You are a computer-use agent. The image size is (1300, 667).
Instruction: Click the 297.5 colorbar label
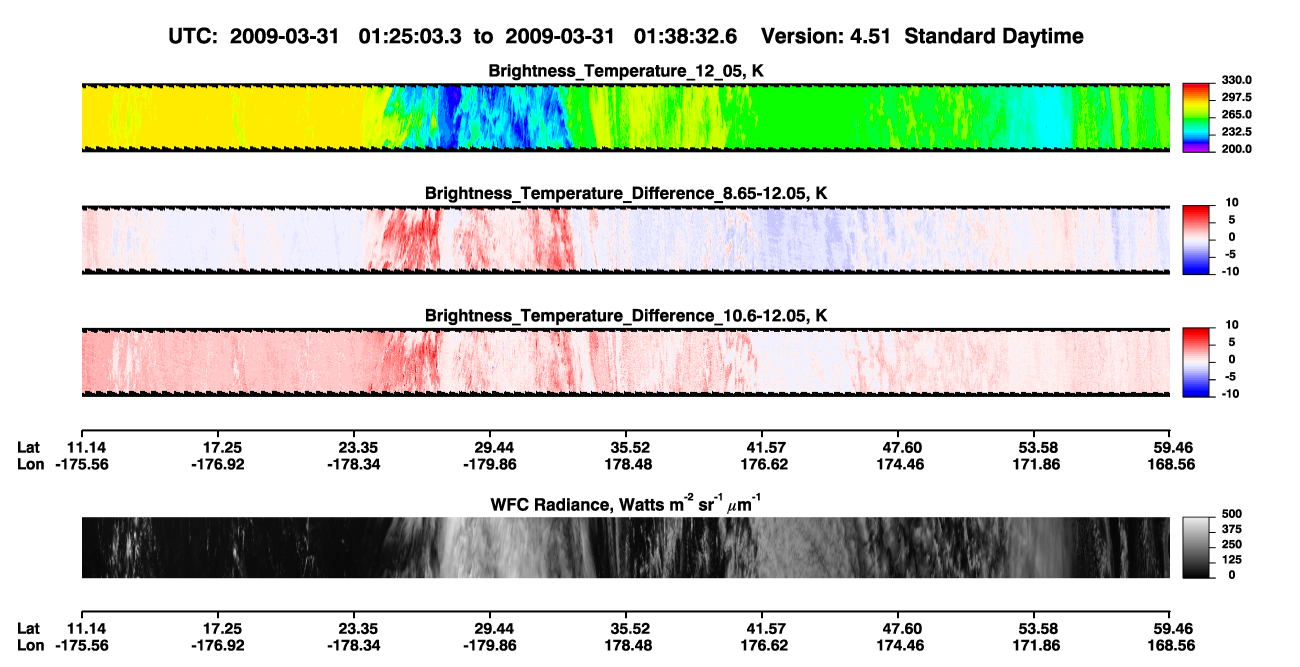[x=1235, y=98]
